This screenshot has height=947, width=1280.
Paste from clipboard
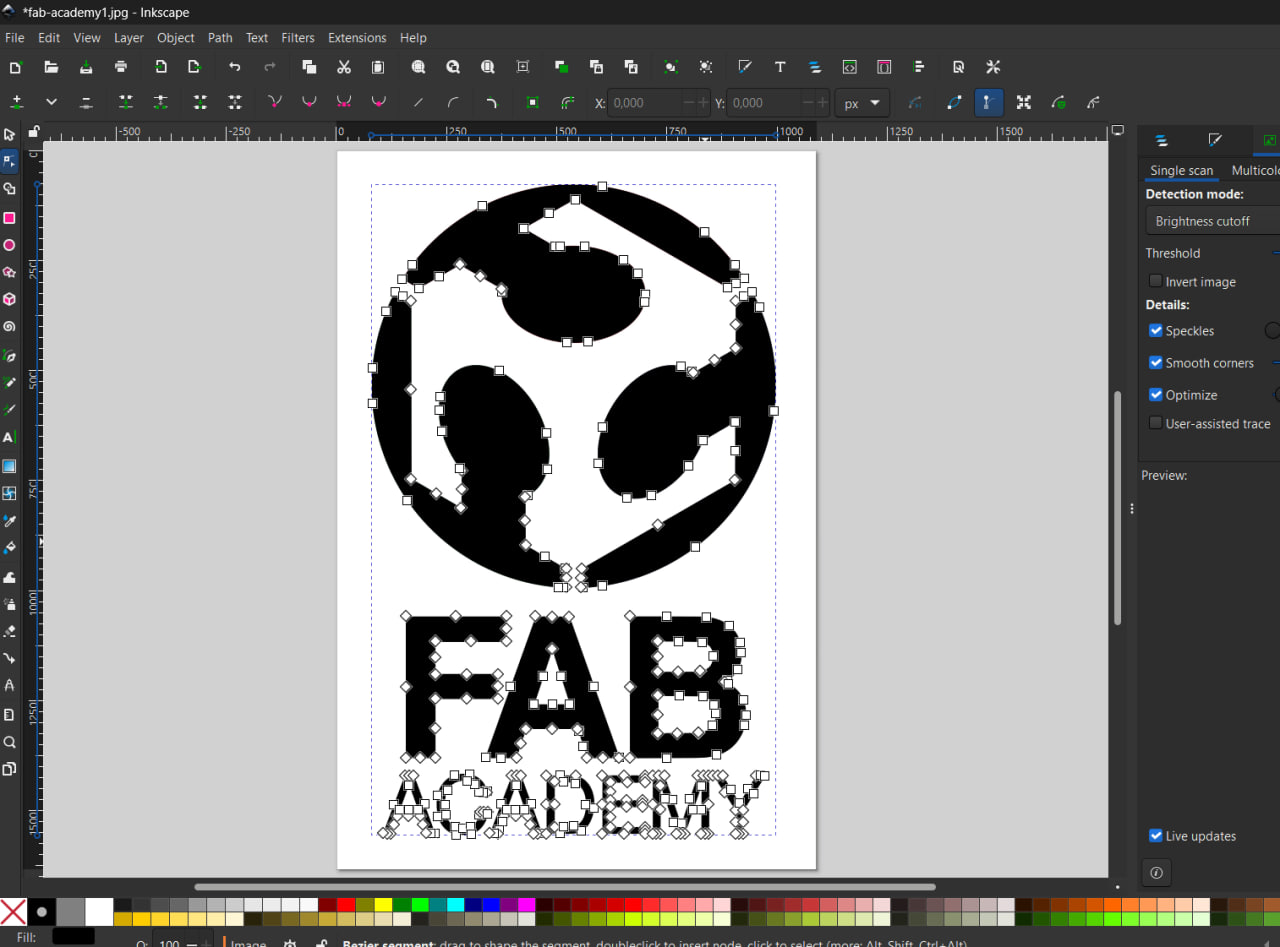point(378,67)
